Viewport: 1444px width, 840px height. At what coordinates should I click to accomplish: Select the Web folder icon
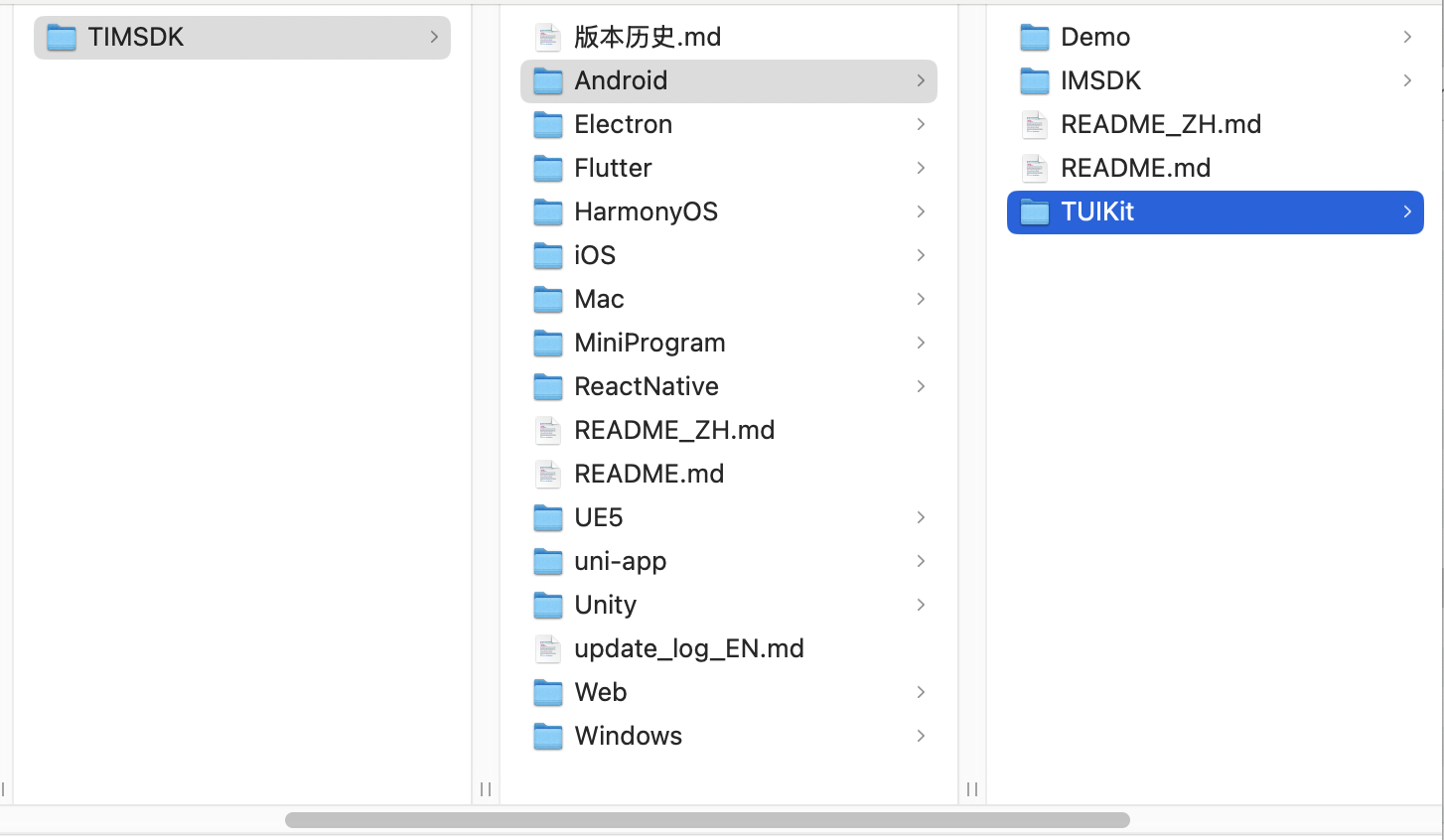coord(548,693)
